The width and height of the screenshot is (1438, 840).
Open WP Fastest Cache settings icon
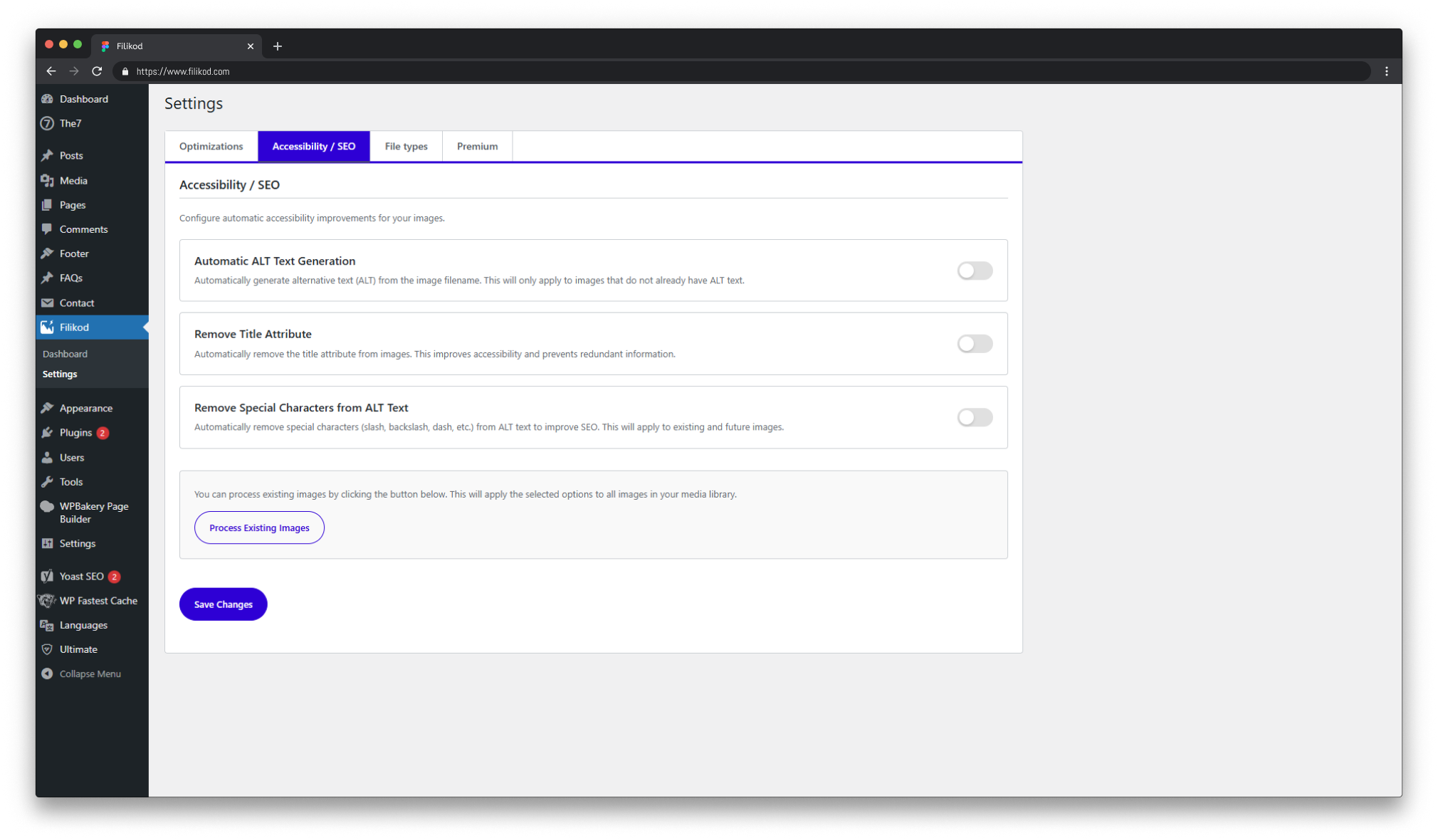click(47, 600)
